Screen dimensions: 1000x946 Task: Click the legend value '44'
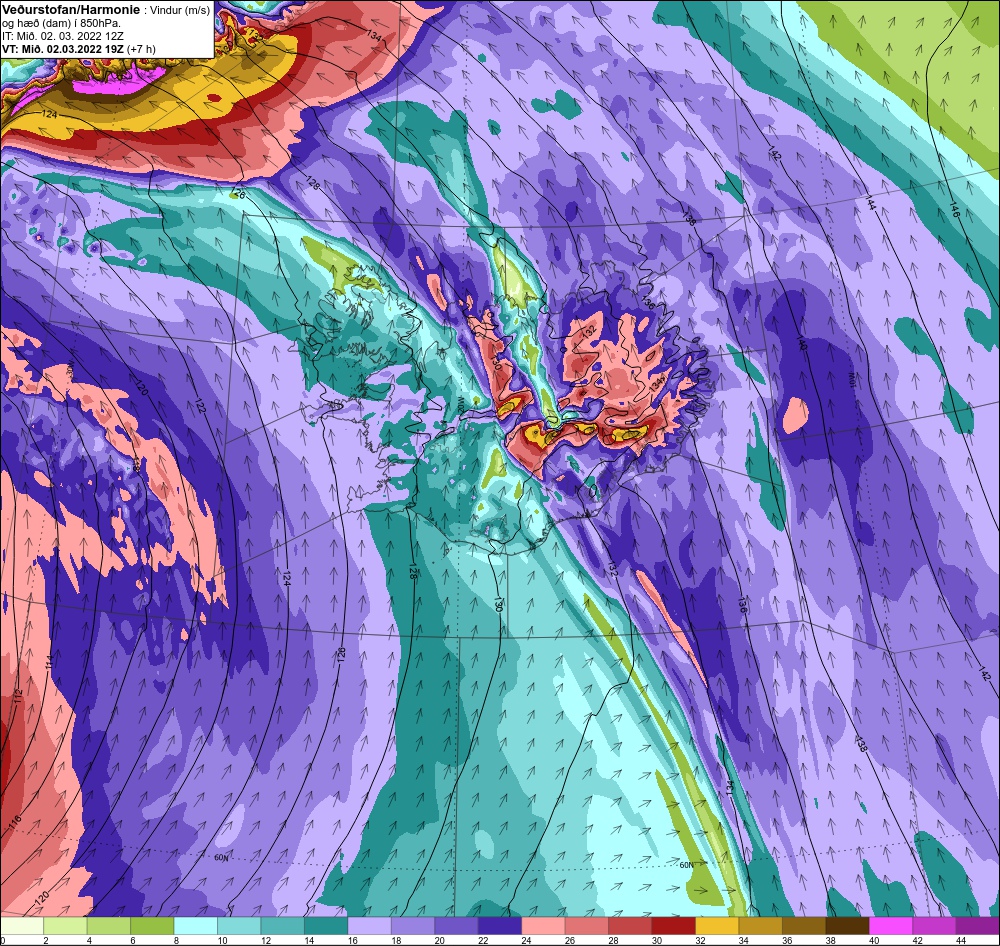click(x=960, y=940)
